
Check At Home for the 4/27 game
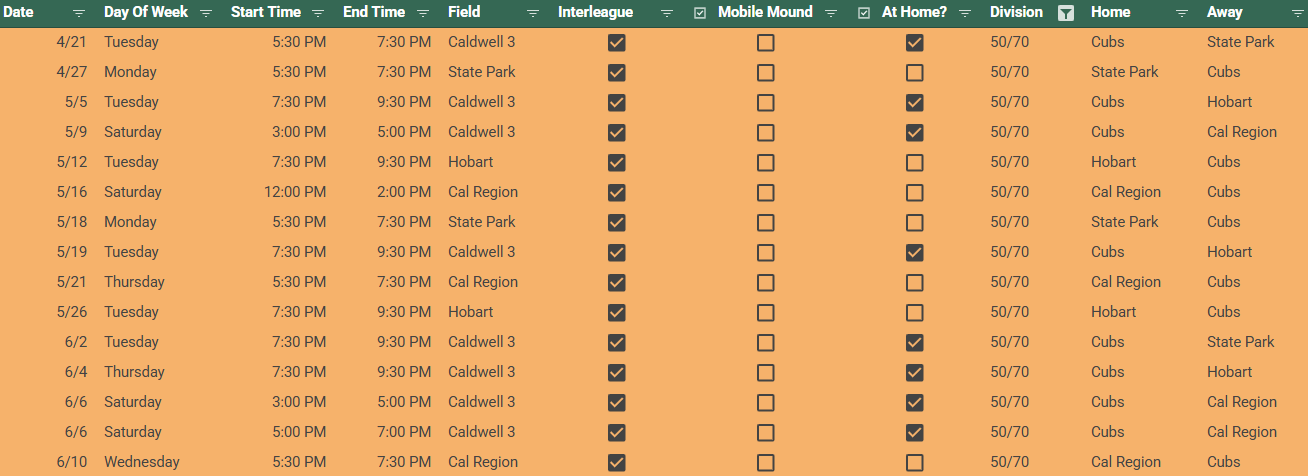pyautogui.click(x=914, y=73)
